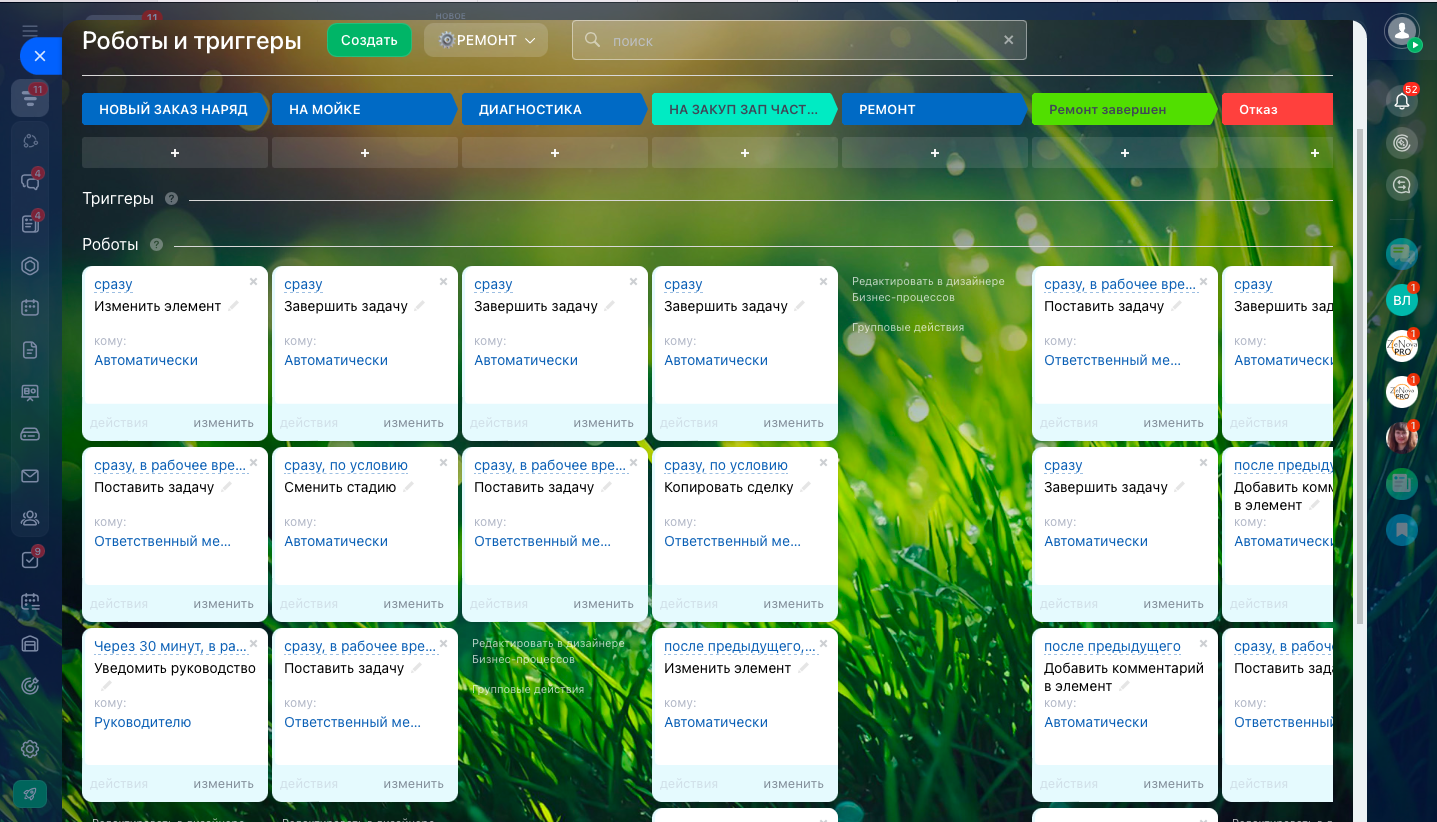Open Групповые действия in РЕМОНТ column

908,327
